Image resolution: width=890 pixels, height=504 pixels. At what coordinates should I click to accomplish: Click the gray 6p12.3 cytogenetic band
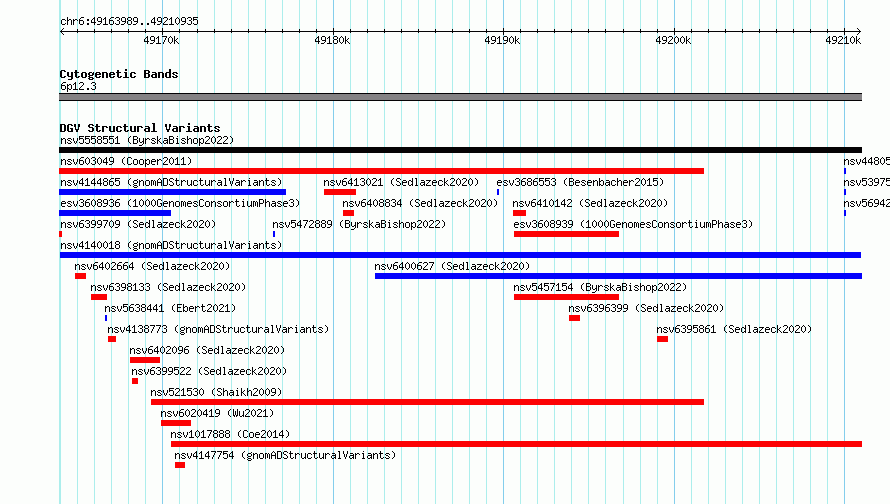pyautogui.click(x=460, y=97)
